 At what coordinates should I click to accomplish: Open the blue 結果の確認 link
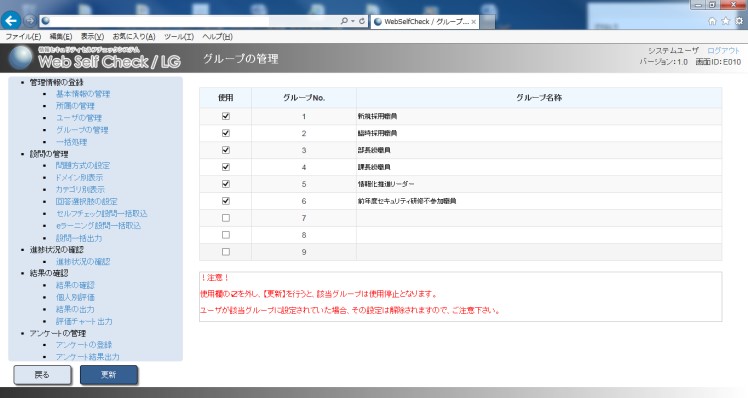(75, 285)
